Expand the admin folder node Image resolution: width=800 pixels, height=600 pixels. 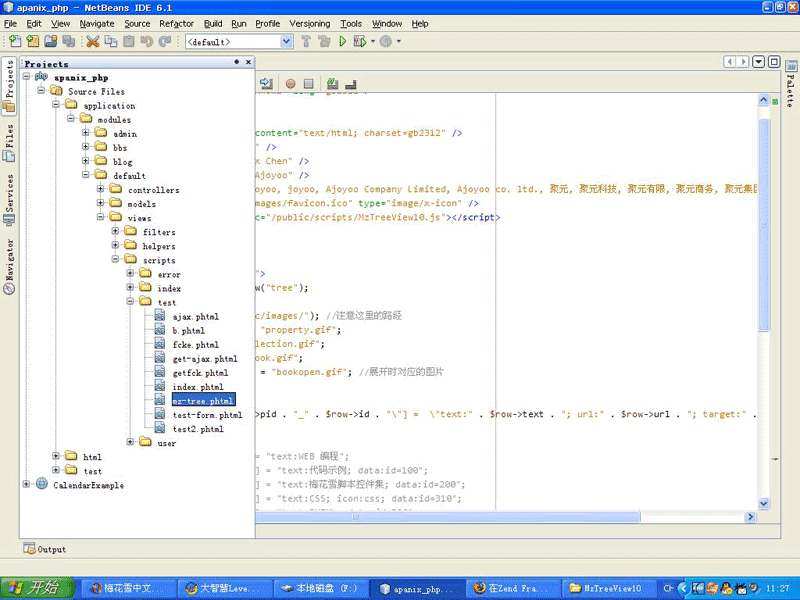tap(87, 133)
